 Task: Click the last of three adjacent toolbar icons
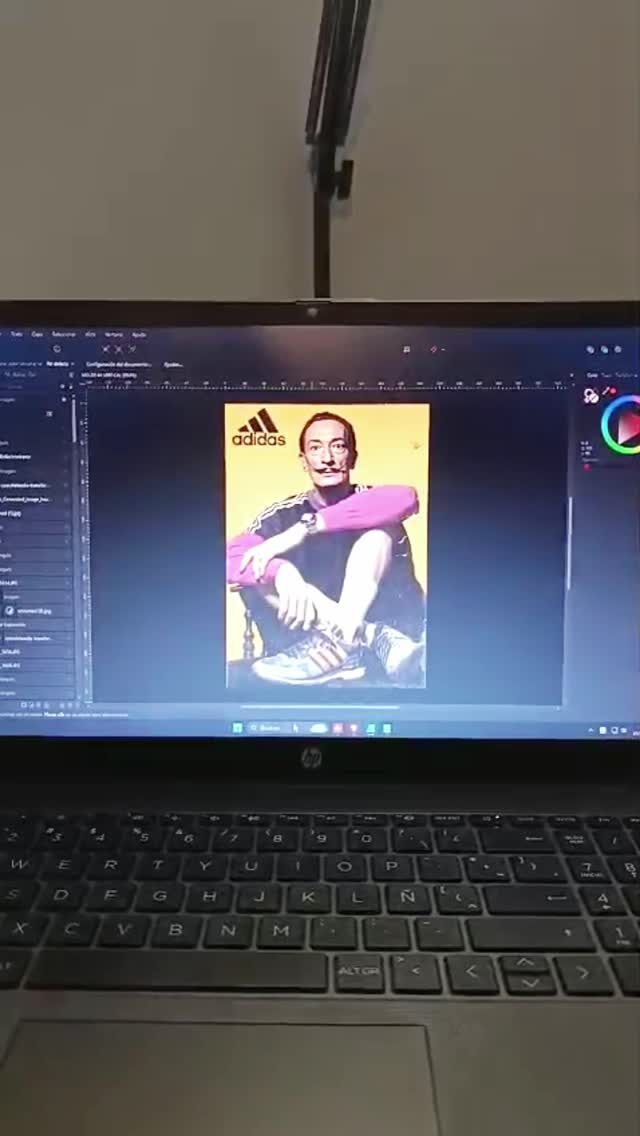[133, 349]
